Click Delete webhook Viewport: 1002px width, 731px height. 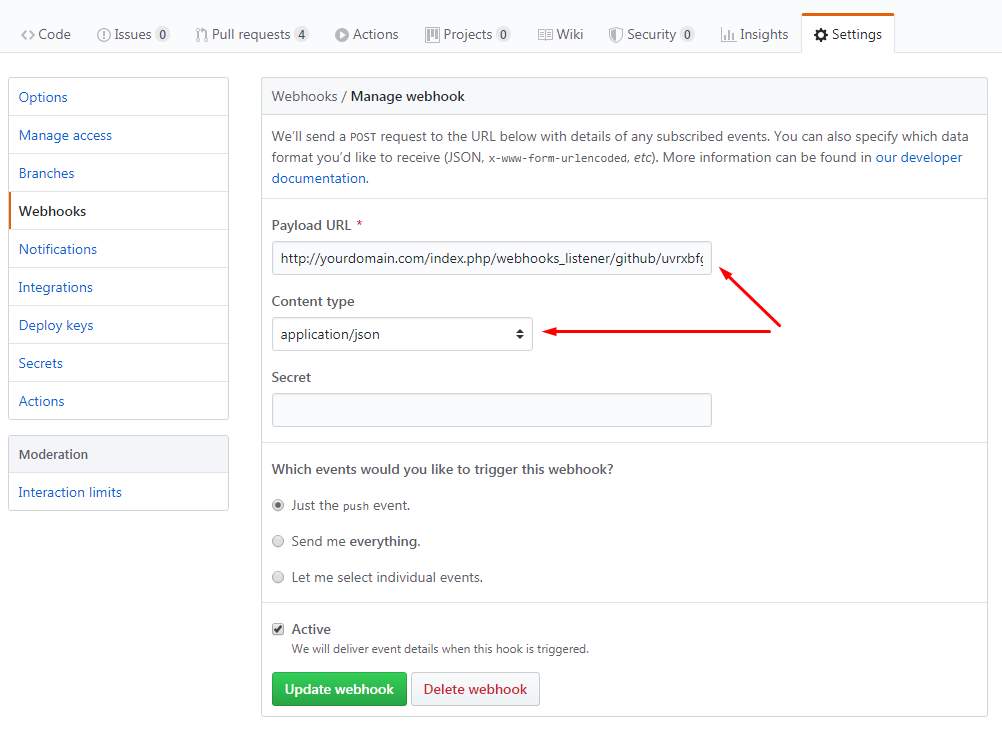tap(475, 689)
